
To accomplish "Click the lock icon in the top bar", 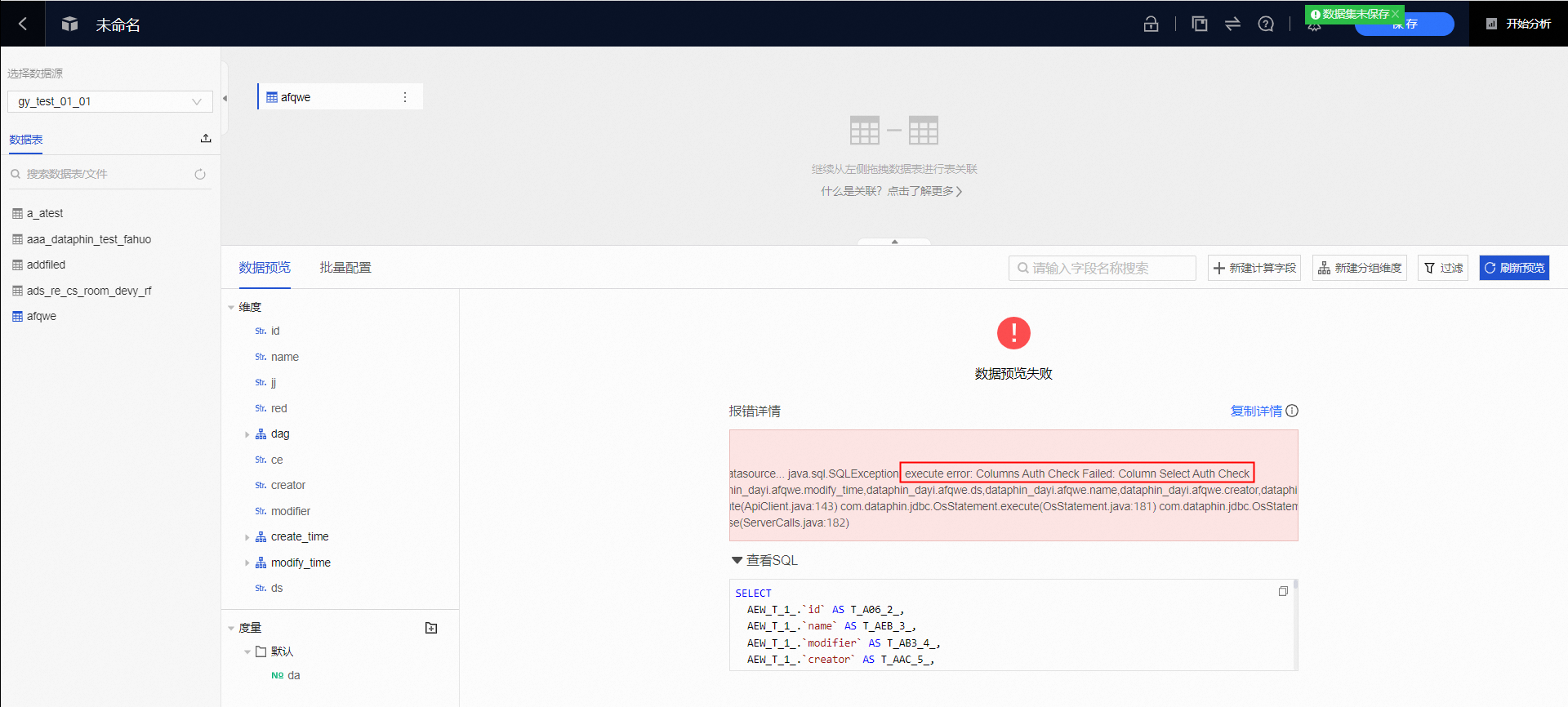I will (1151, 24).
